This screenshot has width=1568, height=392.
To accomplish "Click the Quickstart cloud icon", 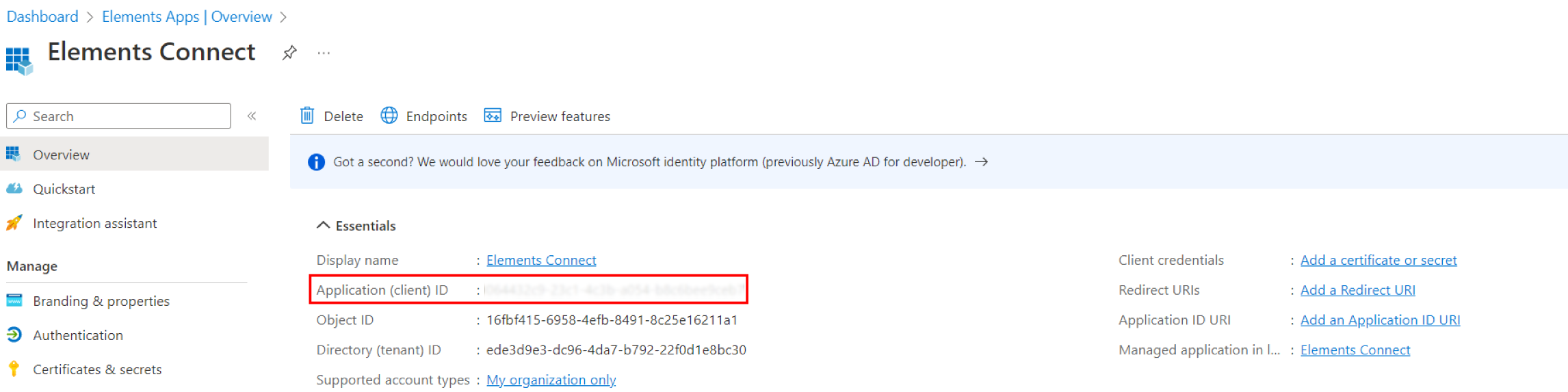I will (x=14, y=189).
